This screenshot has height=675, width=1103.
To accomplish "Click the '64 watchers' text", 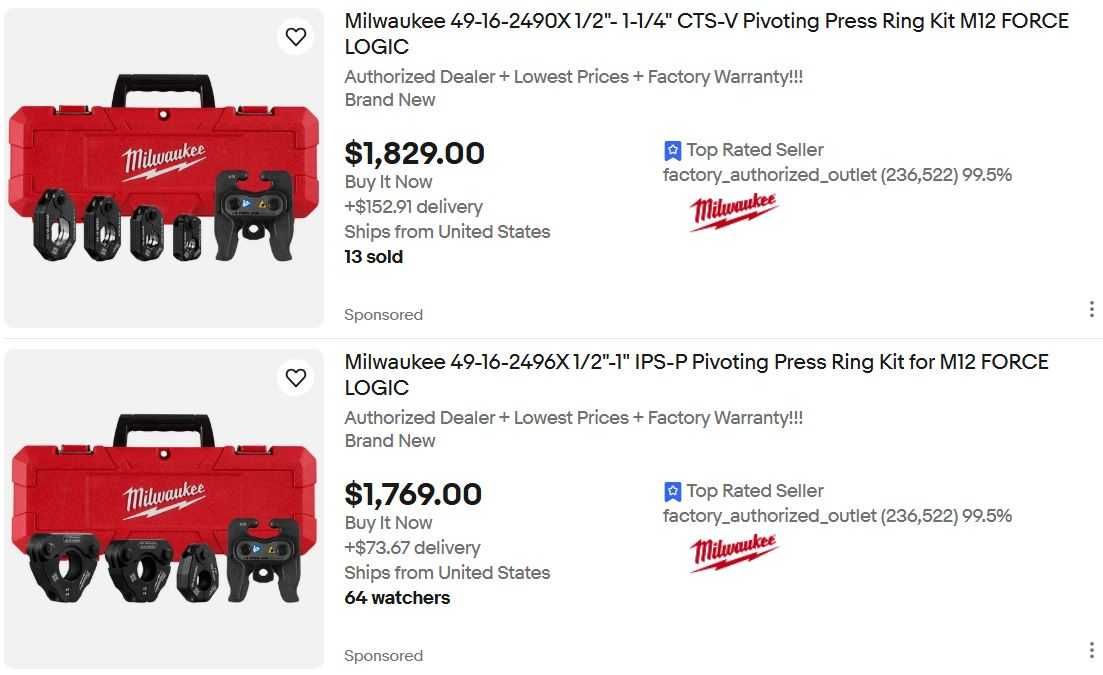I will pyautogui.click(x=397, y=598).
